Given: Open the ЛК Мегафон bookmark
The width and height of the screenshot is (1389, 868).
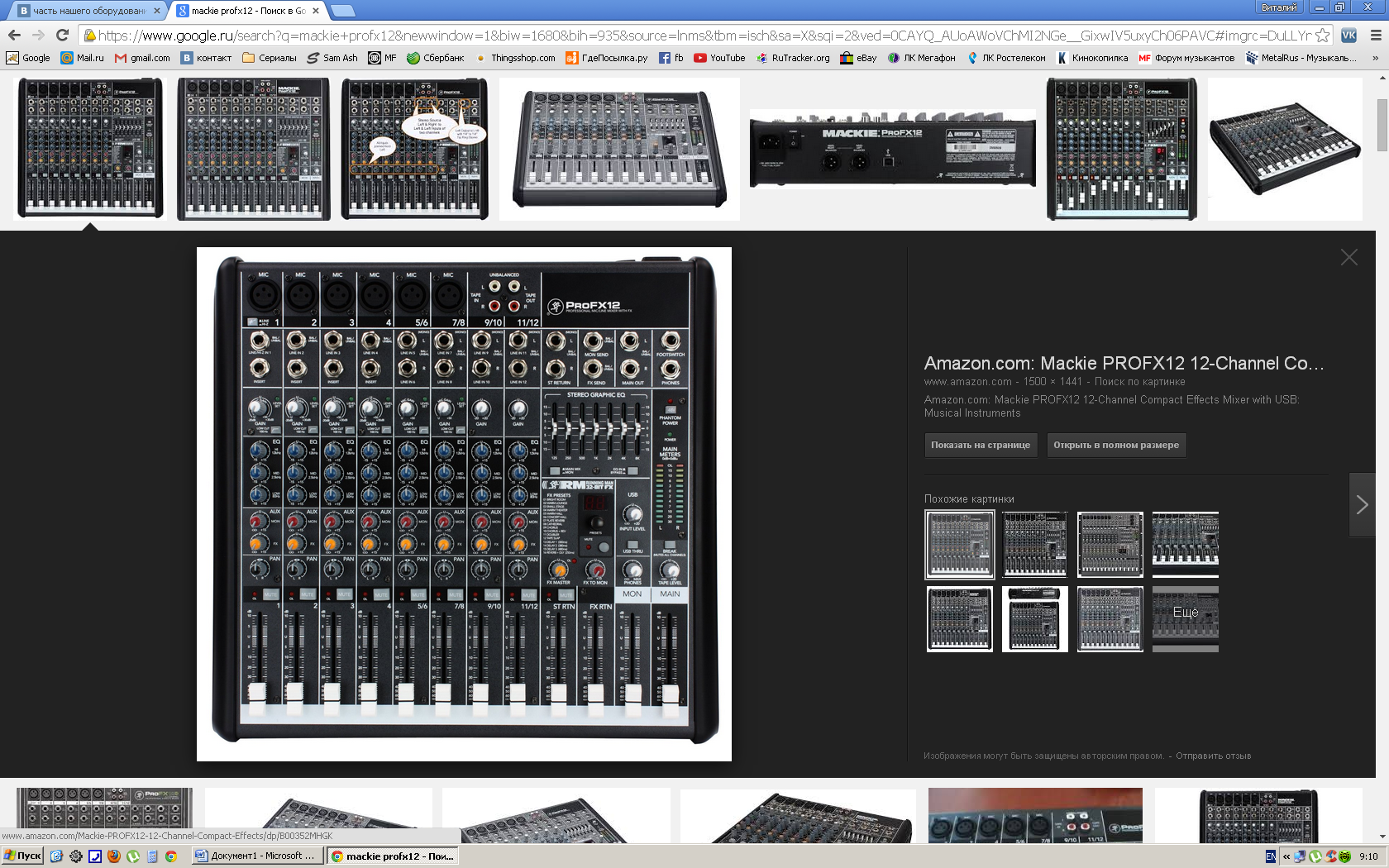Looking at the screenshot, I should click(922, 58).
